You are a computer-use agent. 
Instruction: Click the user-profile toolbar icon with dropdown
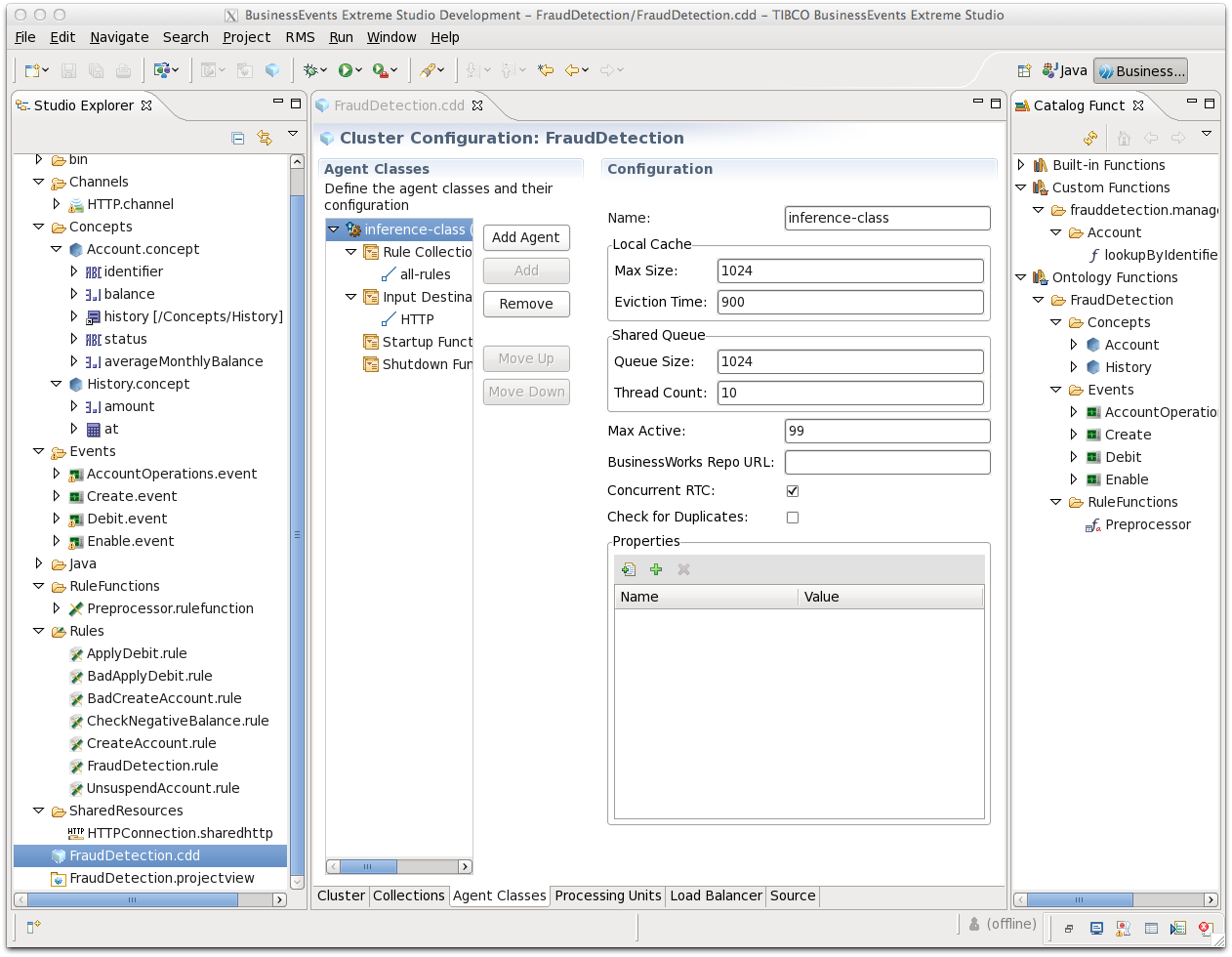164,70
